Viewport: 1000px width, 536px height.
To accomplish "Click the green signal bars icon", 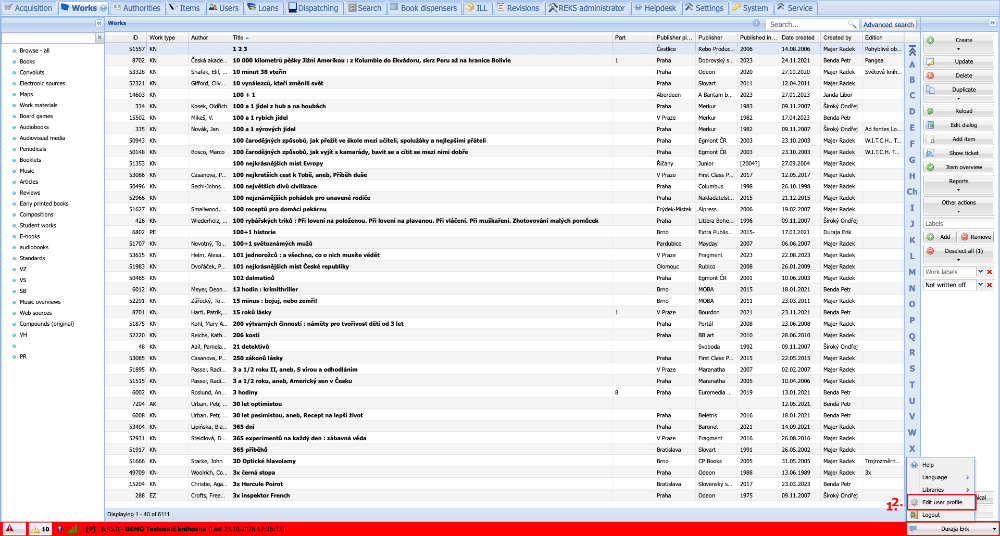I will (x=73, y=529).
